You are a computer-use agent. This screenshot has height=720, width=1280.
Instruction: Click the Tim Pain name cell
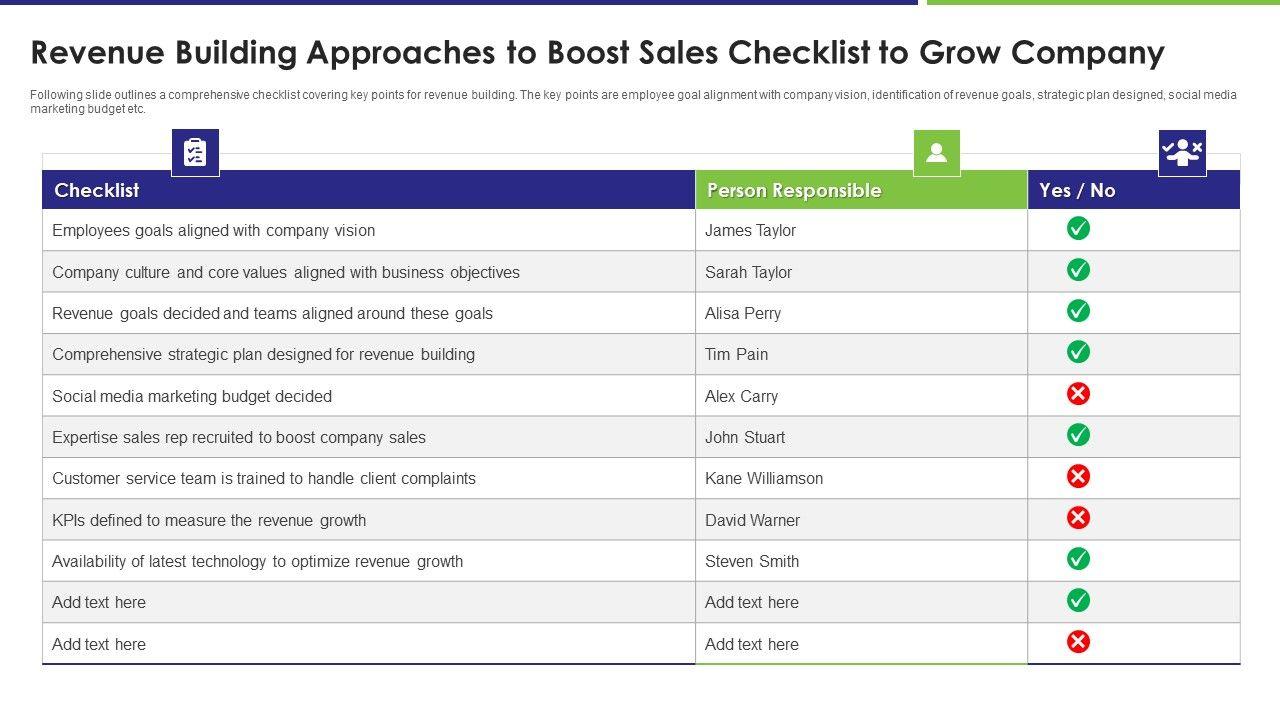click(x=737, y=354)
